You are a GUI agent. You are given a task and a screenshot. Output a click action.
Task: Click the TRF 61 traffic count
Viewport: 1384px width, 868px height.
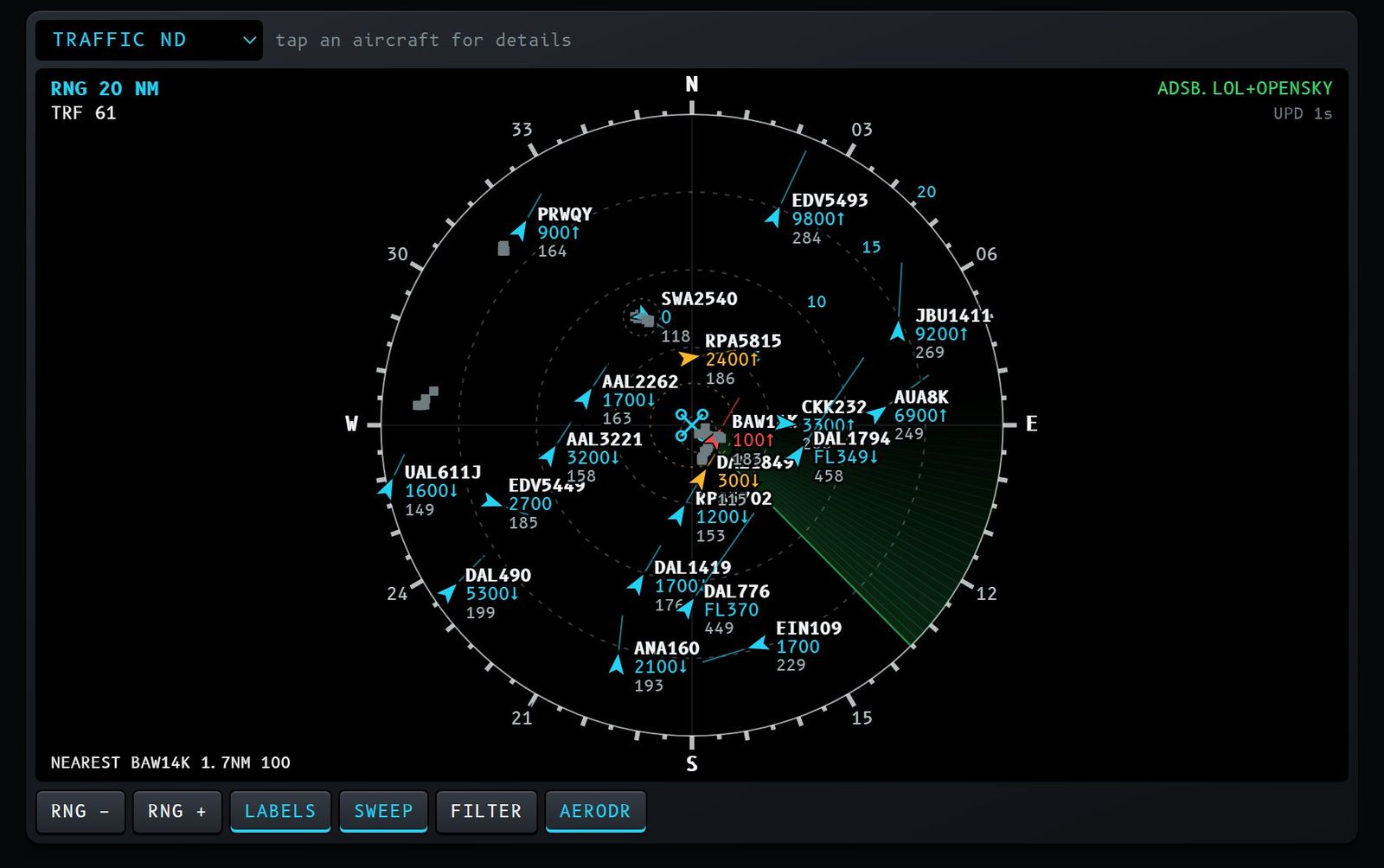[83, 112]
